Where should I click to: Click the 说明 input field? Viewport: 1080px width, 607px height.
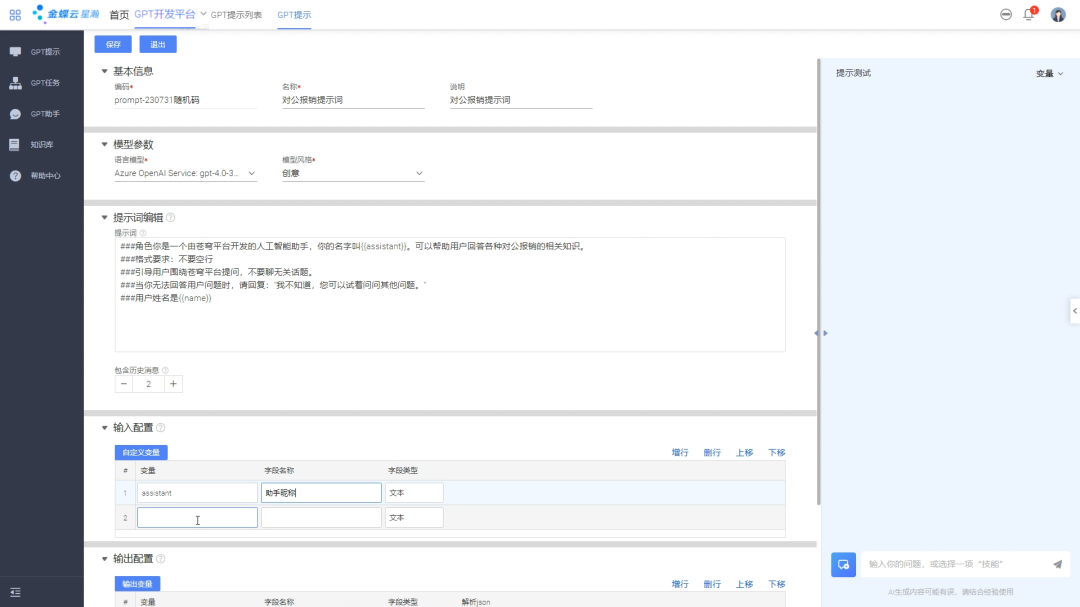(x=521, y=101)
